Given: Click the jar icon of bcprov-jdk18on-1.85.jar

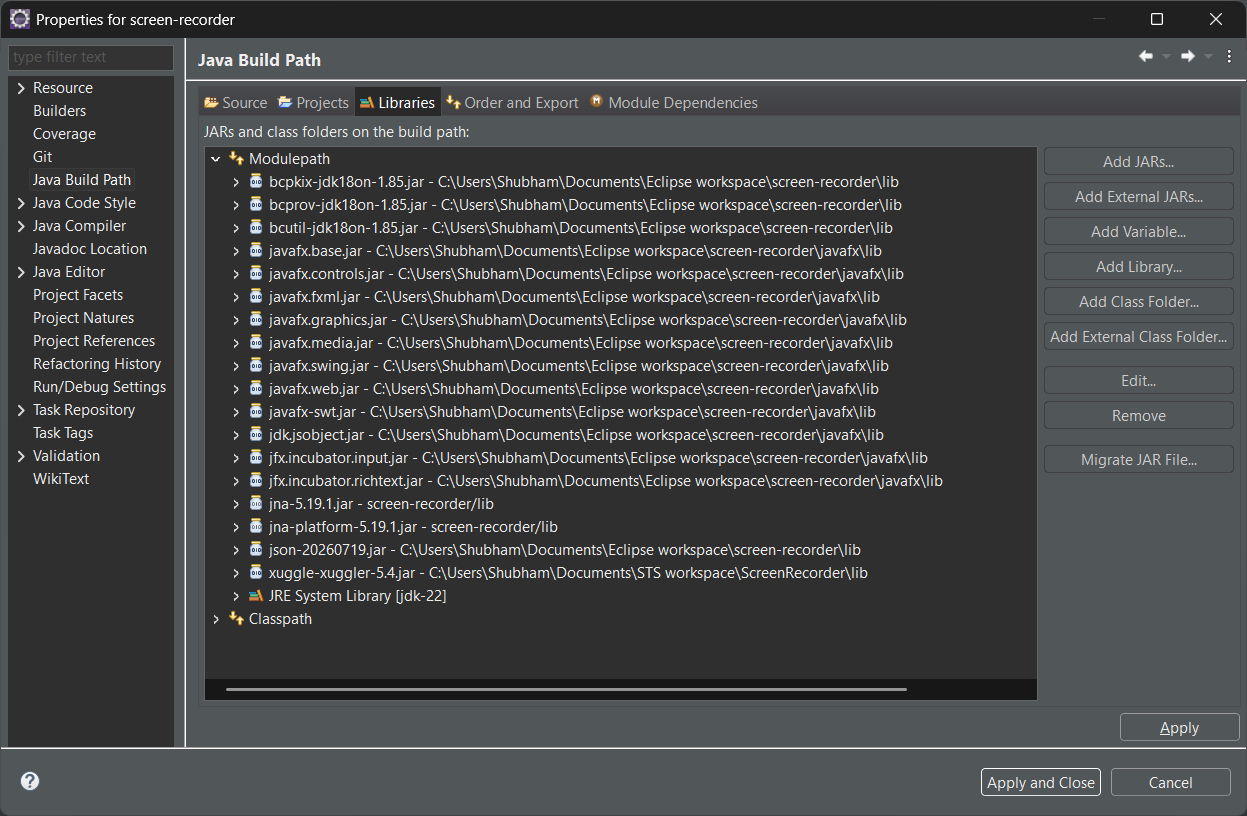Looking at the screenshot, I should click(x=256, y=205).
